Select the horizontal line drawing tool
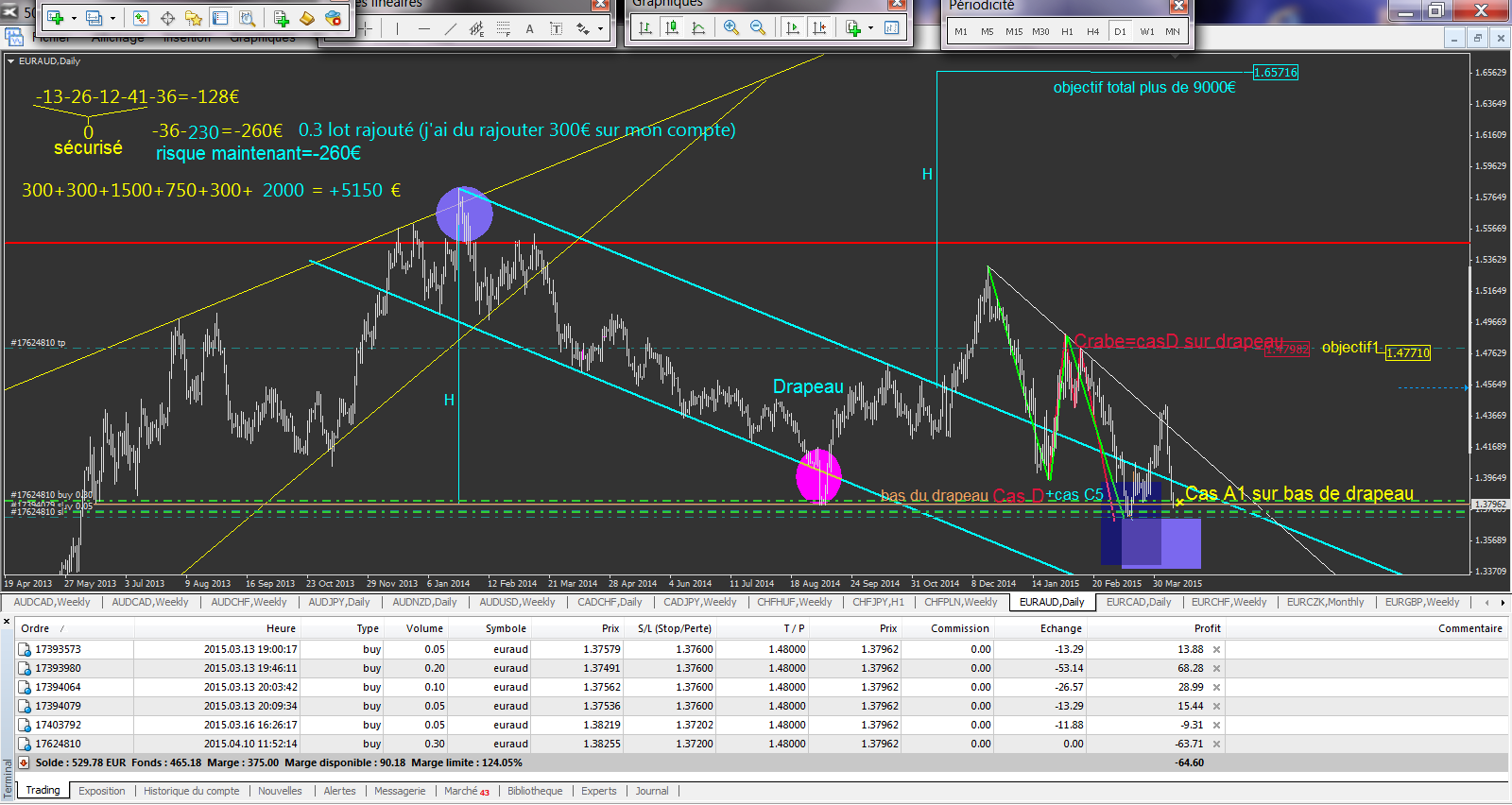 (x=423, y=28)
